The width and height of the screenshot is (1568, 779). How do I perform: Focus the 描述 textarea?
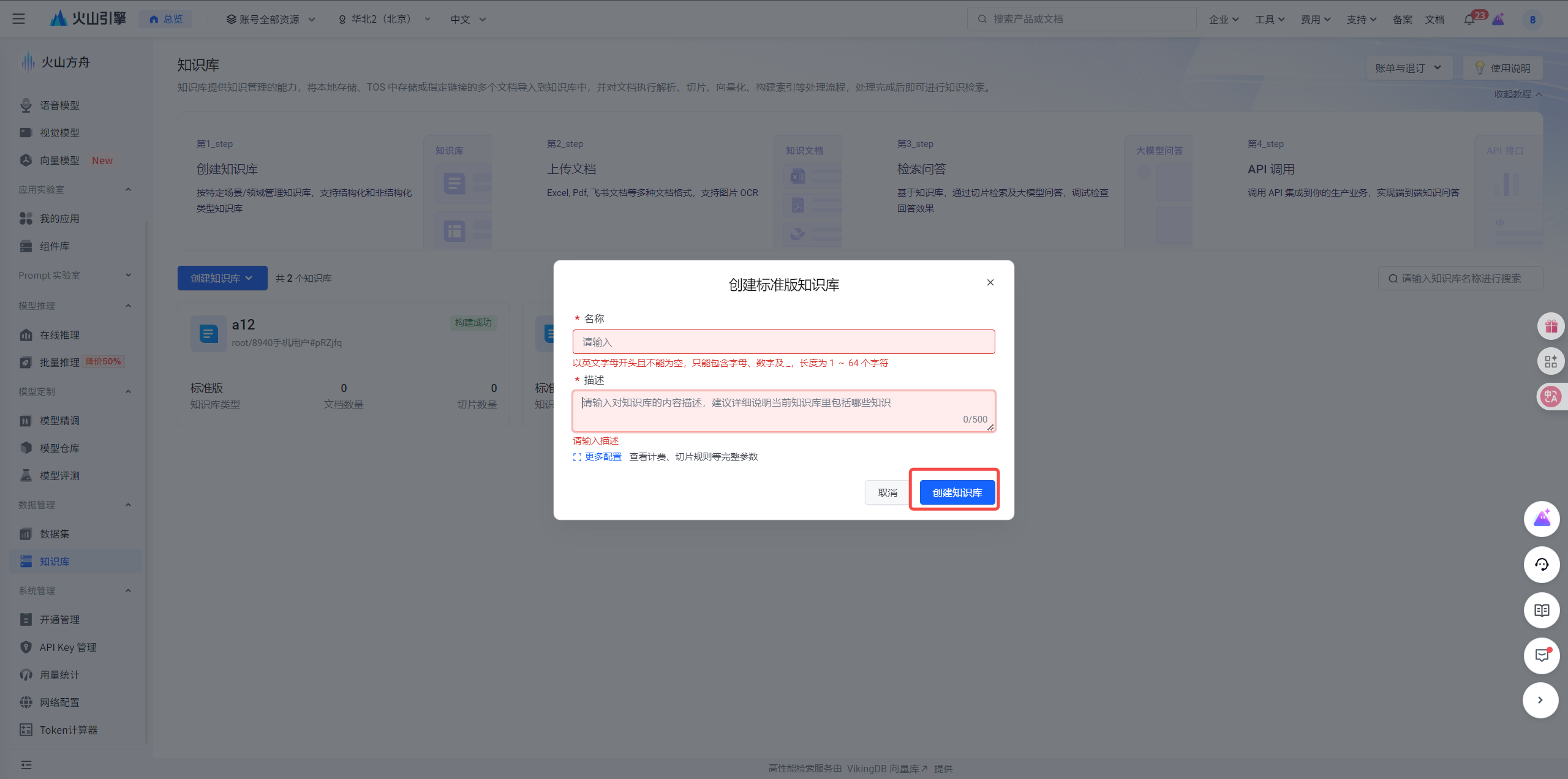pyautogui.click(x=784, y=411)
